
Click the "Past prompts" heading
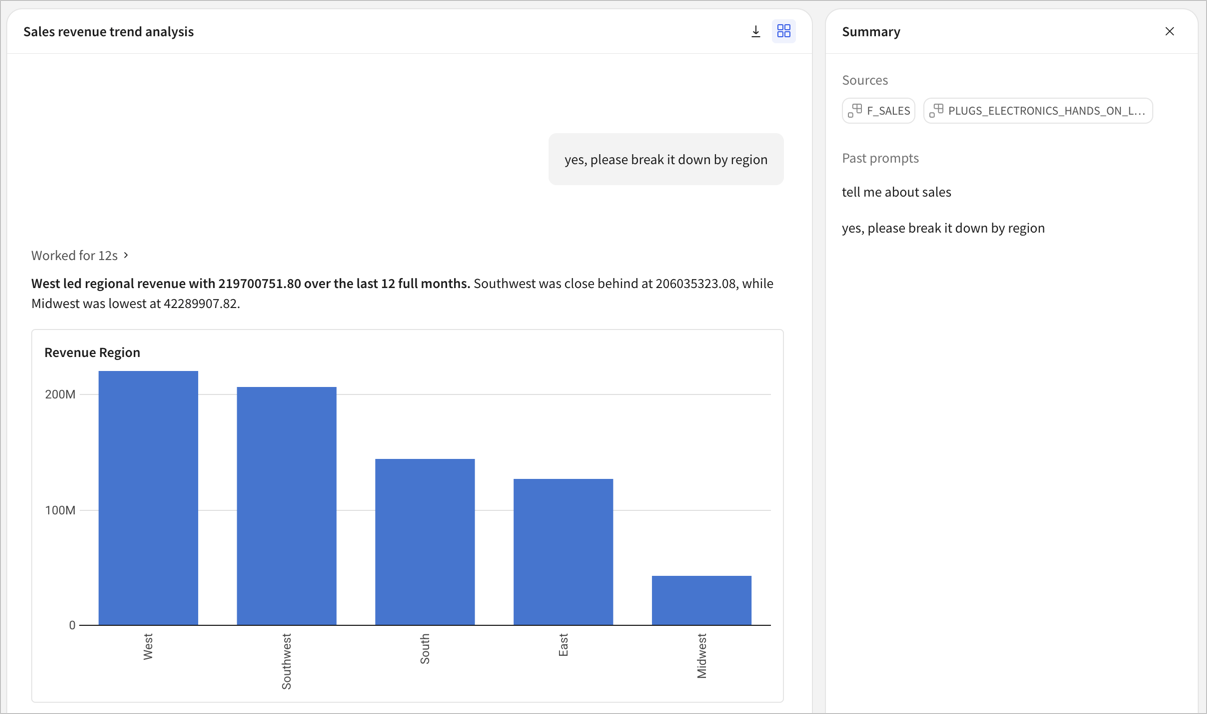pyautogui.click(x=880, y=158)
